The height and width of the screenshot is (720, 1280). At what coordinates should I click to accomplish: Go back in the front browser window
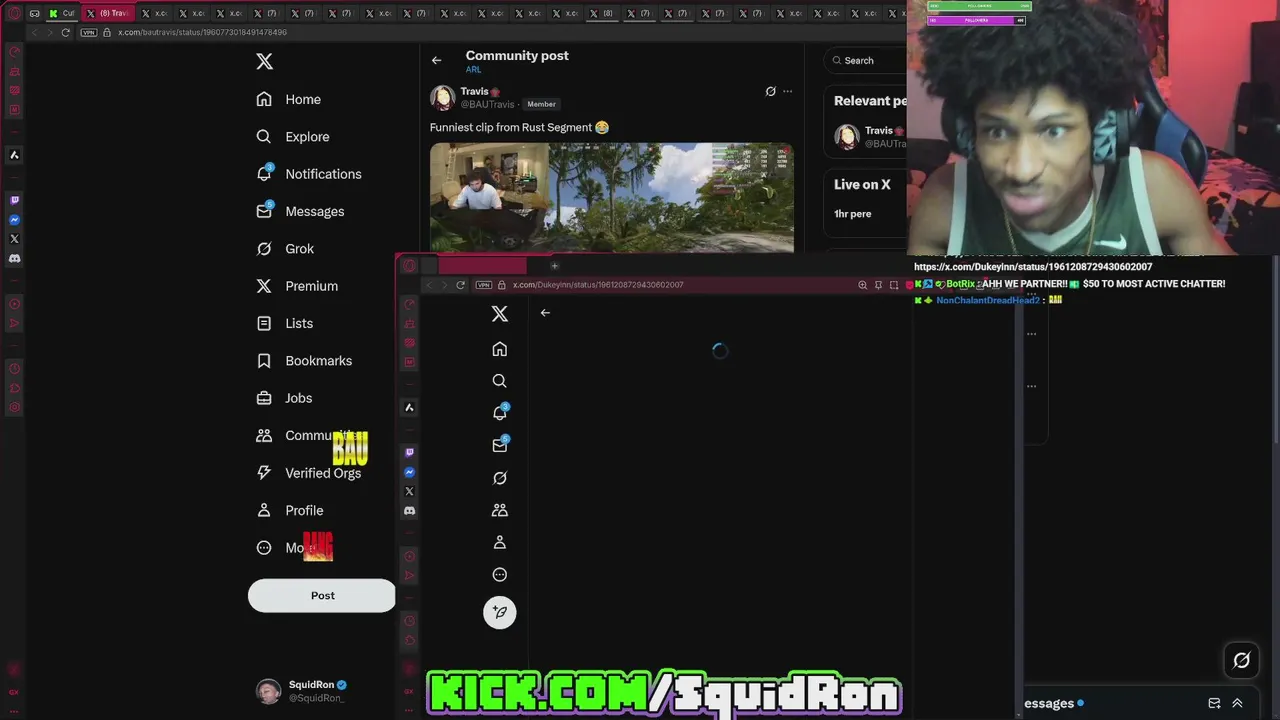pos(429,285)
